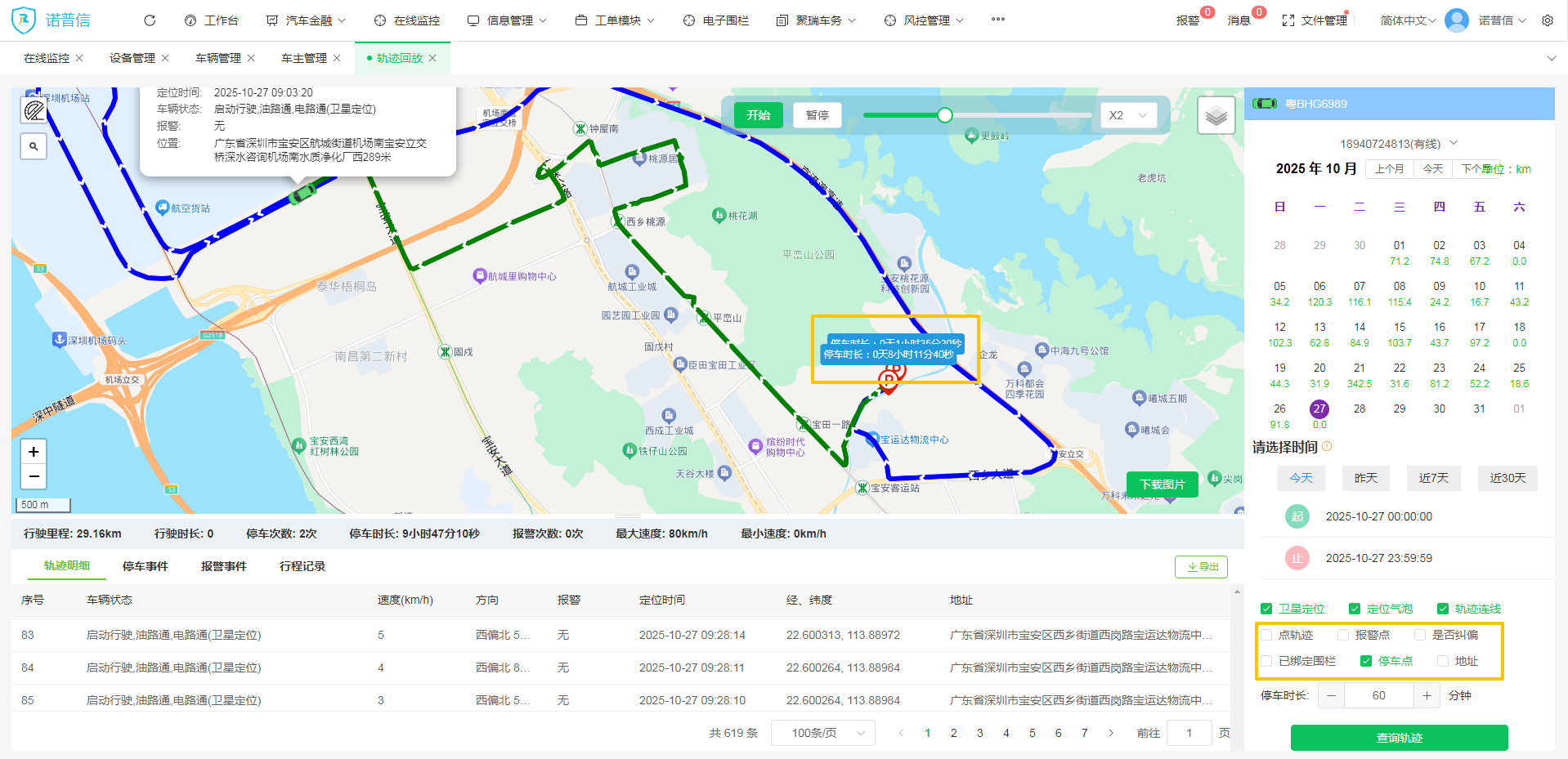Toggle the 轨迹连线 checkbox
Screen dimensions: 1568x759
(1443, 609)
